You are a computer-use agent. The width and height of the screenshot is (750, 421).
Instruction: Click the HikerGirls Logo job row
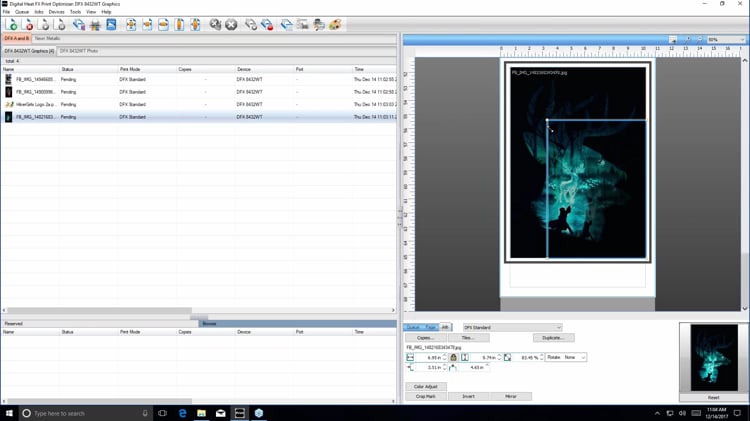tap(199, 104)
